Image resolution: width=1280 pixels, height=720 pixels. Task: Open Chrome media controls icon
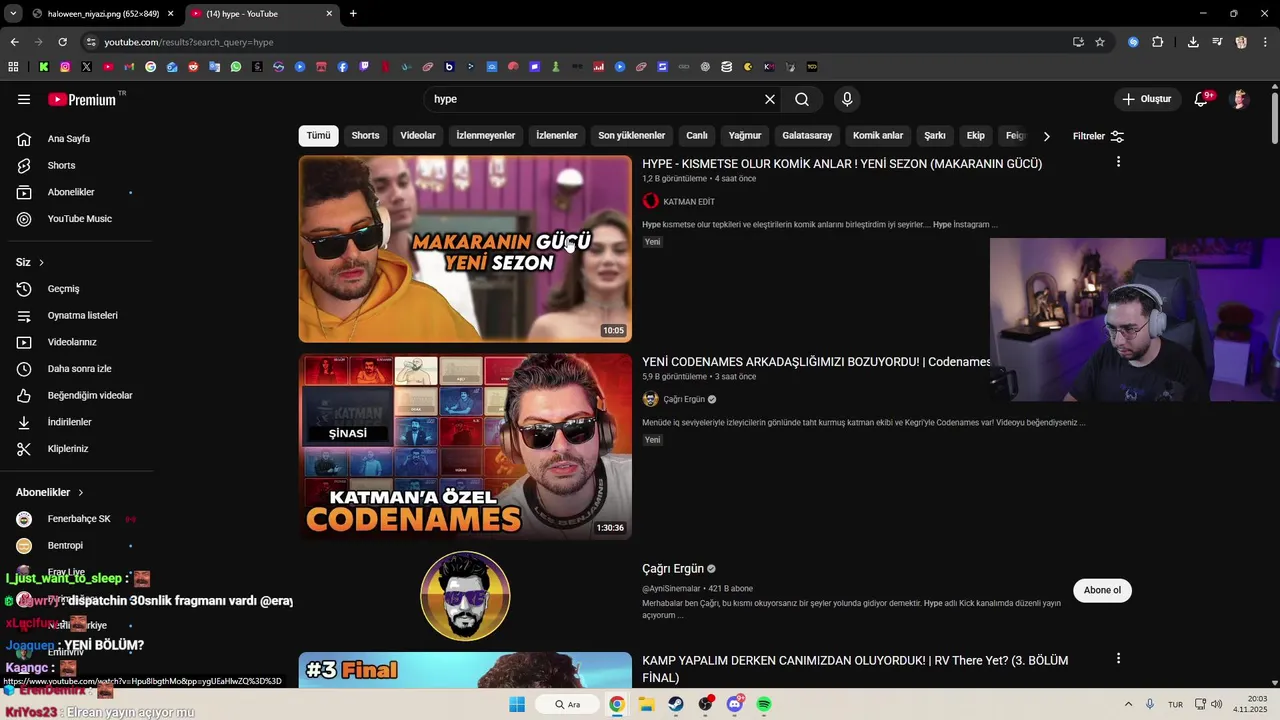tap(1217, 42)
